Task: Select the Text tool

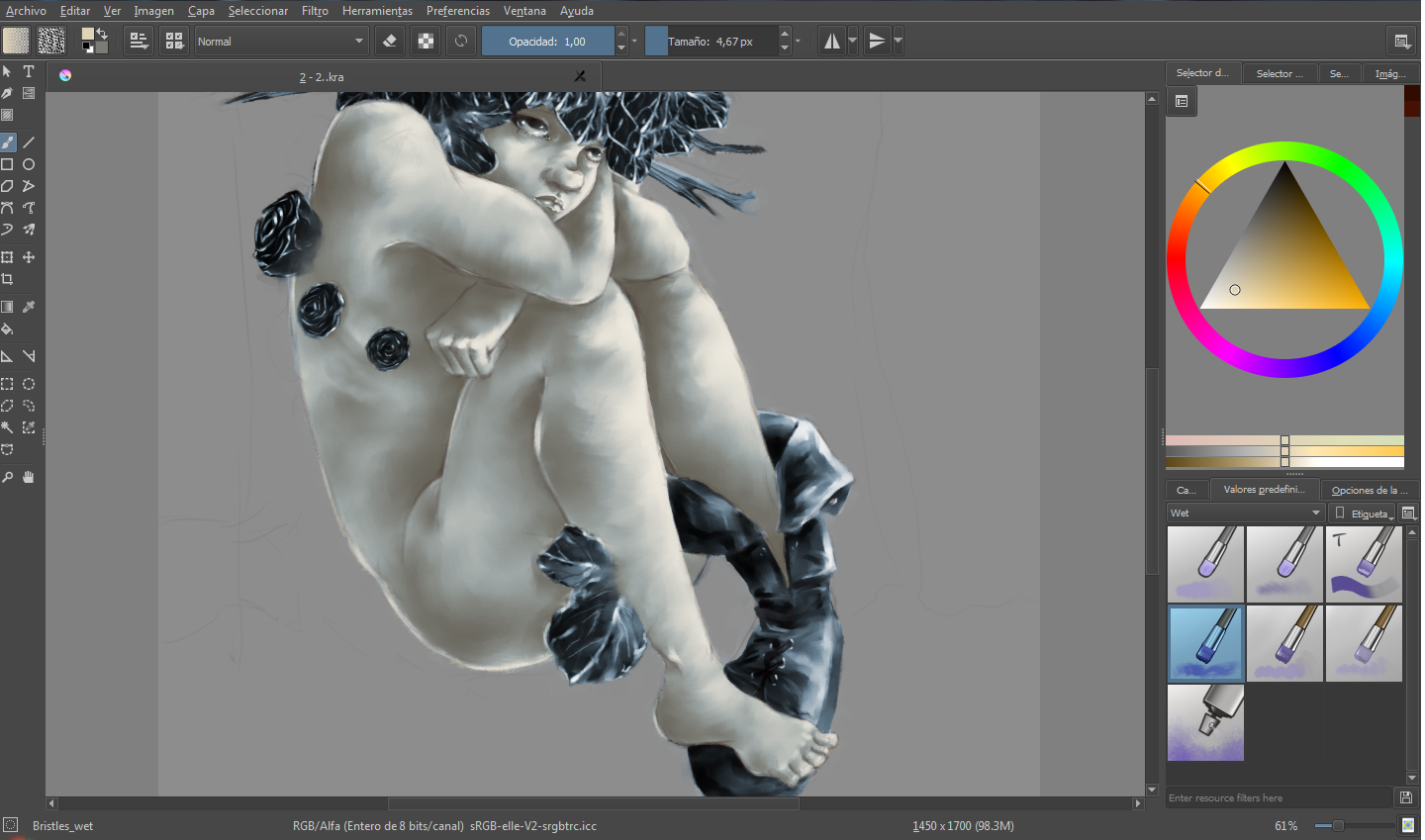Action: pos(29,71)
